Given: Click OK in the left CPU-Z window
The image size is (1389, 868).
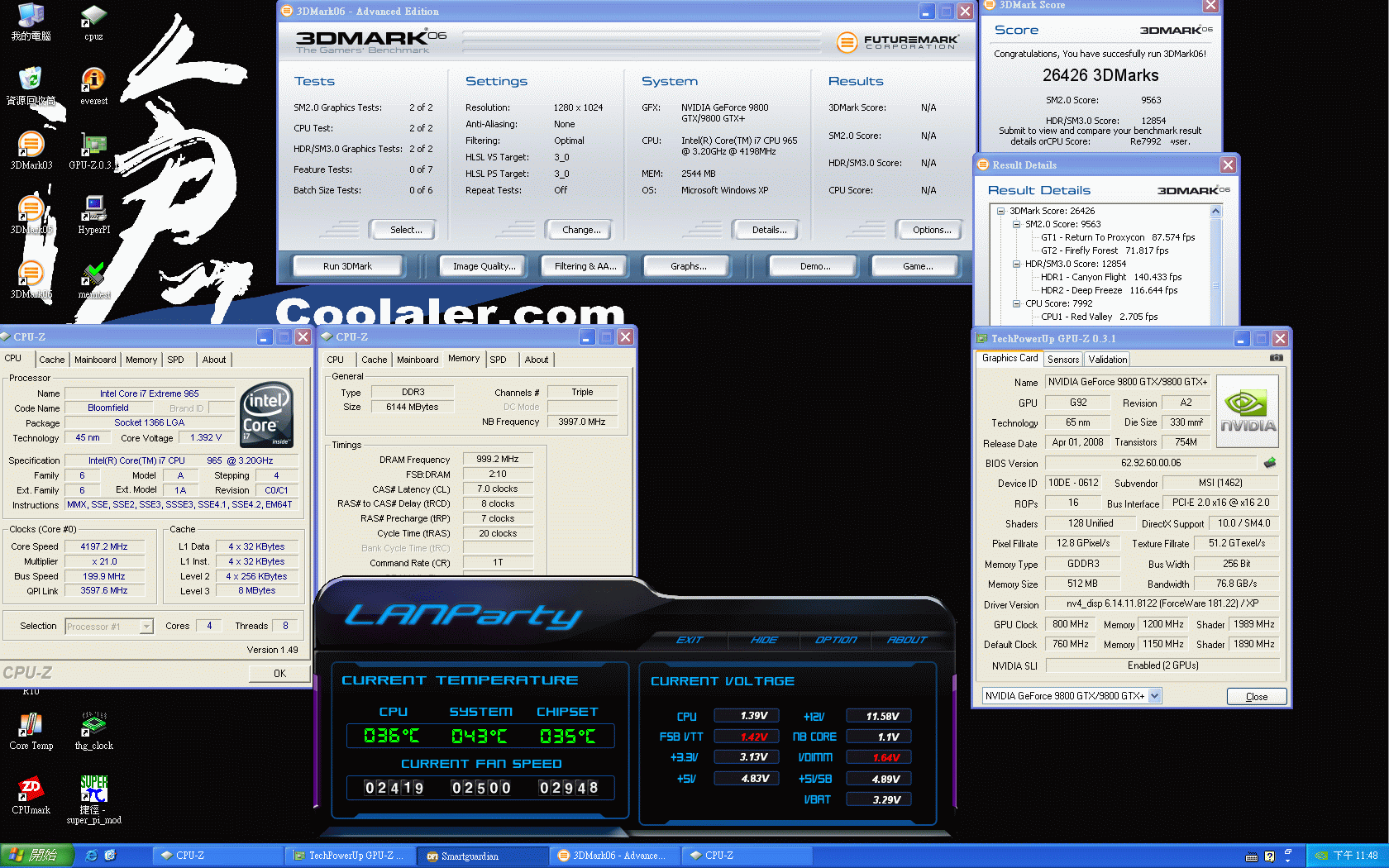Looking at the screenshot, I should point(279,674).
